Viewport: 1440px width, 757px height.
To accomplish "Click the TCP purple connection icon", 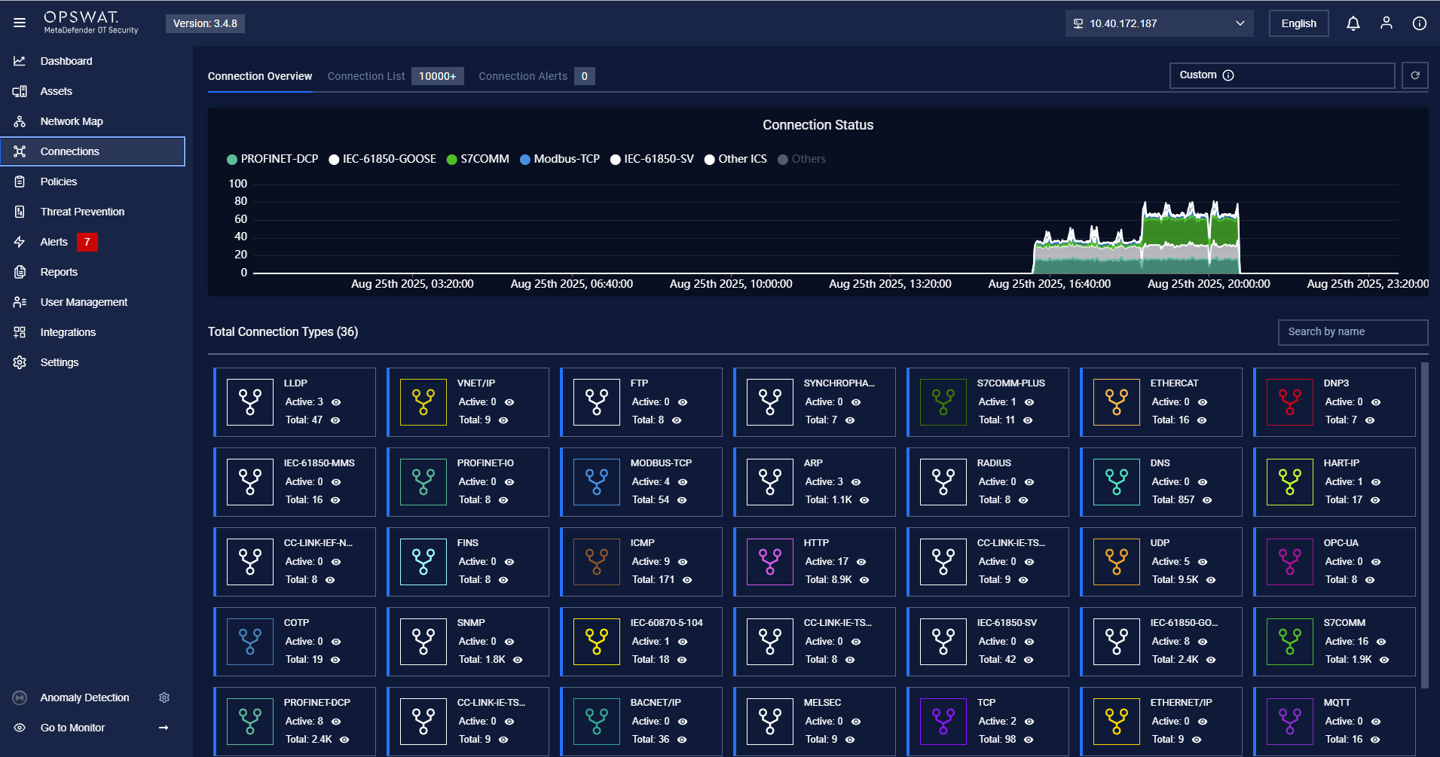I will tap(943, 722).
